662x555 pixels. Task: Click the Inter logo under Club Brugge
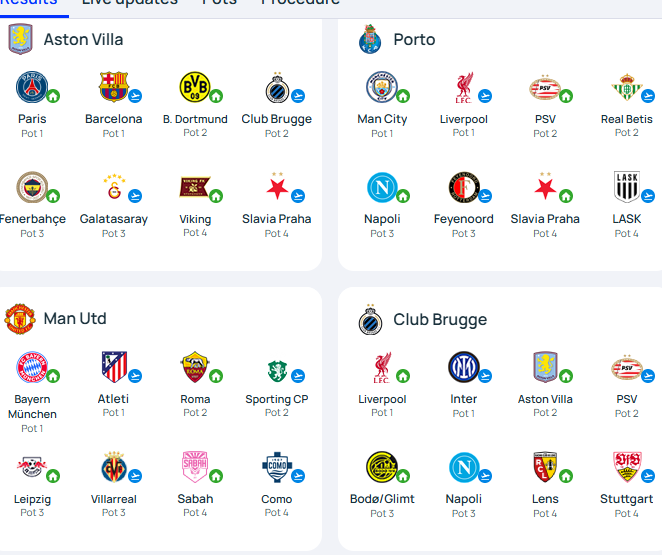click(464, 367)
